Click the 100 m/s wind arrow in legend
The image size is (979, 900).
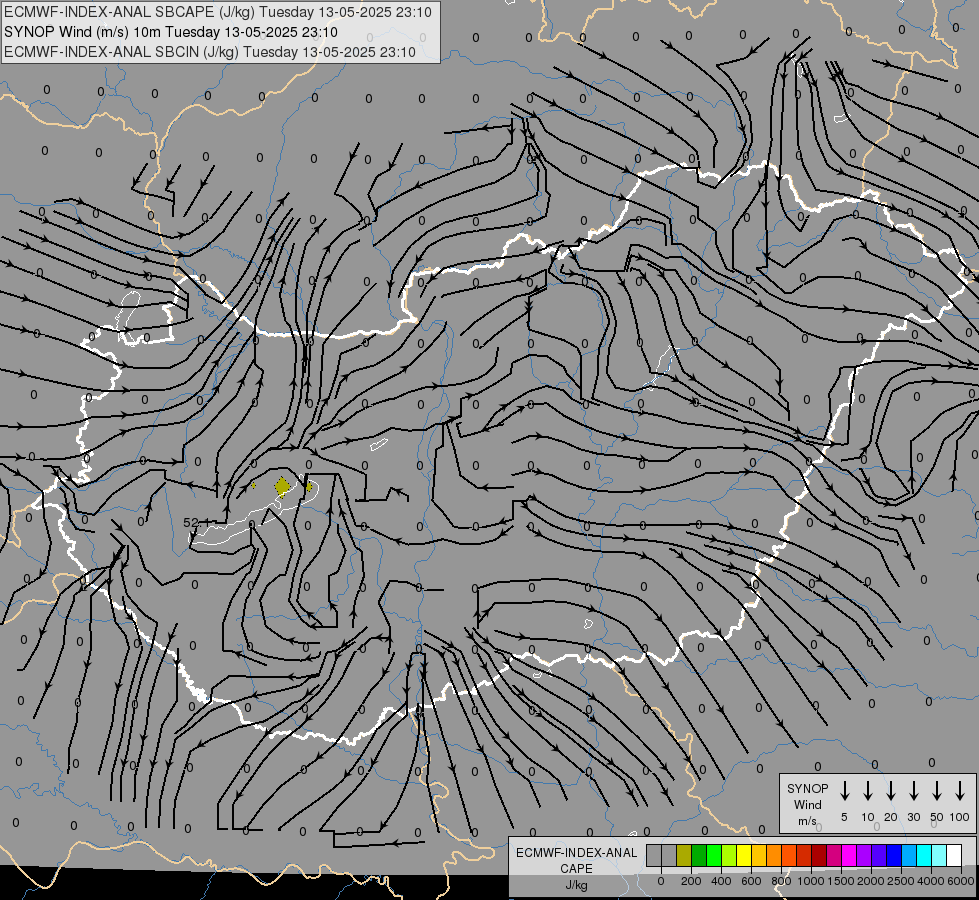[x=960, y=791]
